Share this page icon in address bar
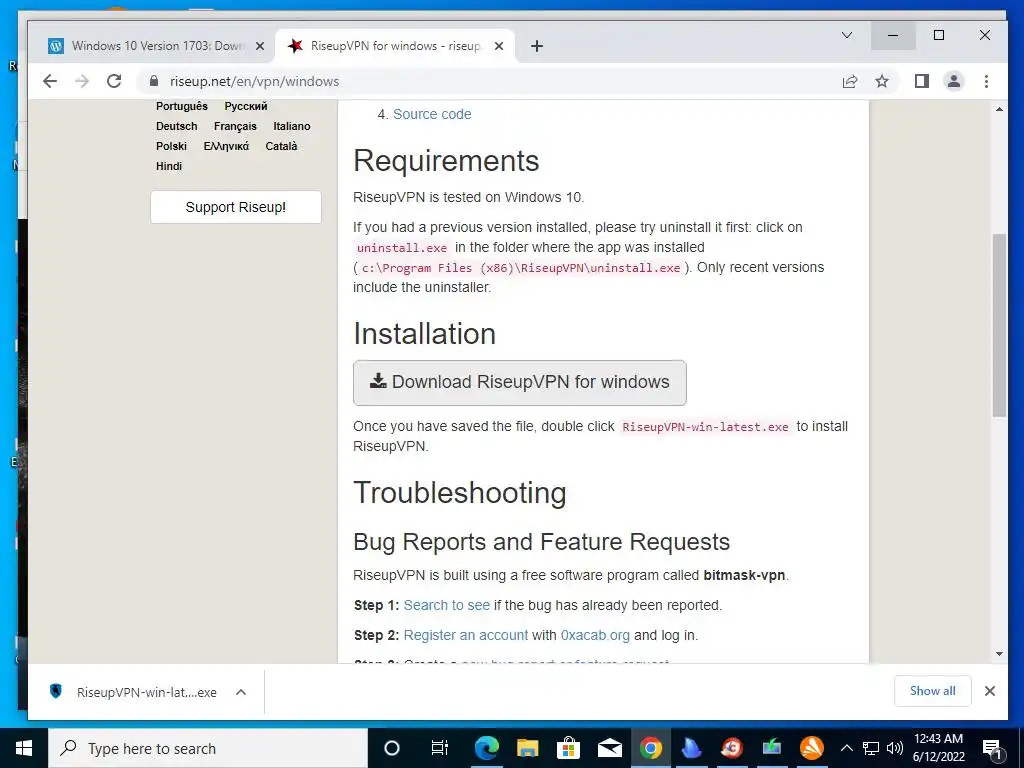1024x768 pixels. point(850,81)
